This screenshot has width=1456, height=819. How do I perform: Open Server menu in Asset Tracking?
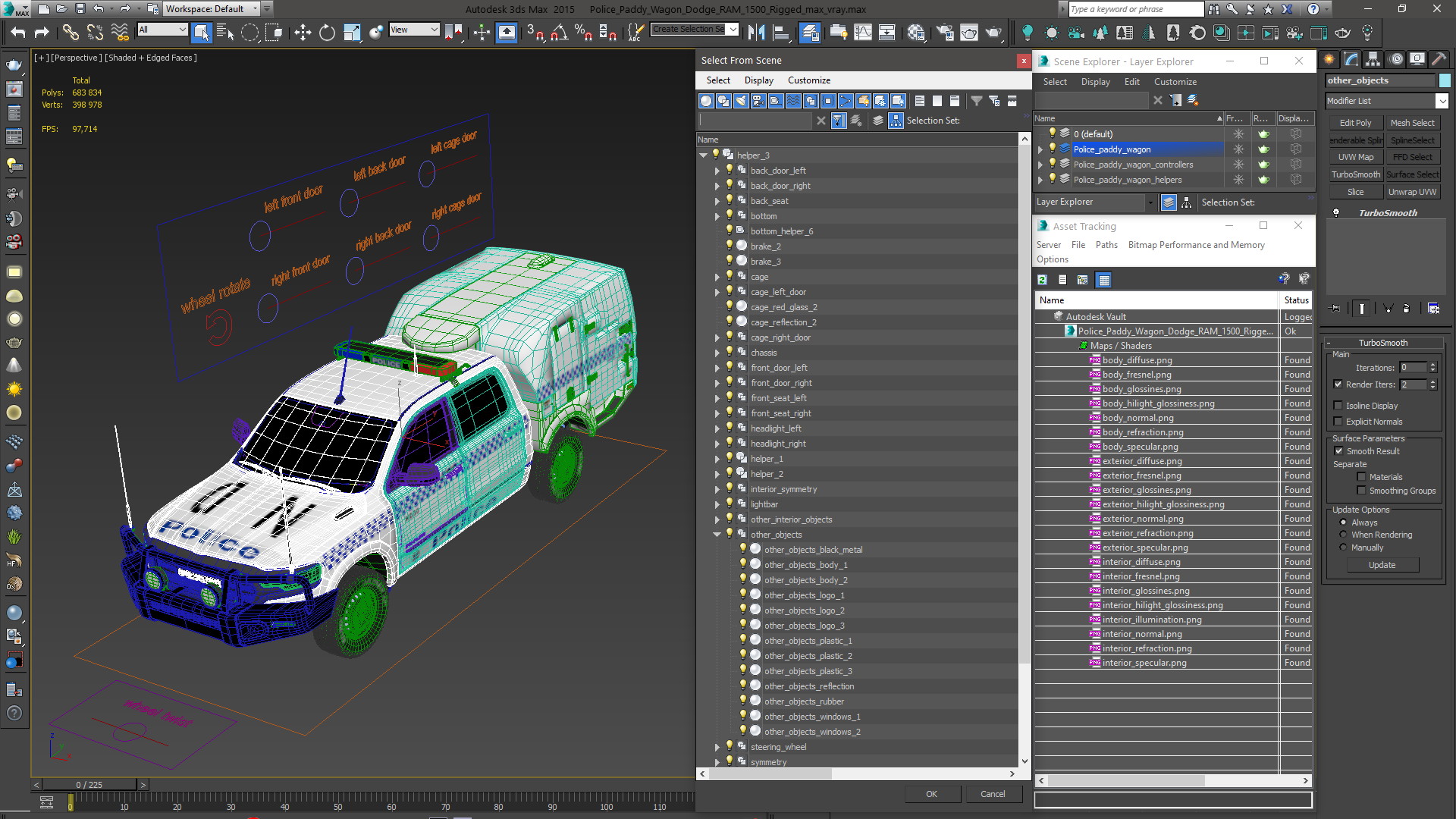(1049, 245)
